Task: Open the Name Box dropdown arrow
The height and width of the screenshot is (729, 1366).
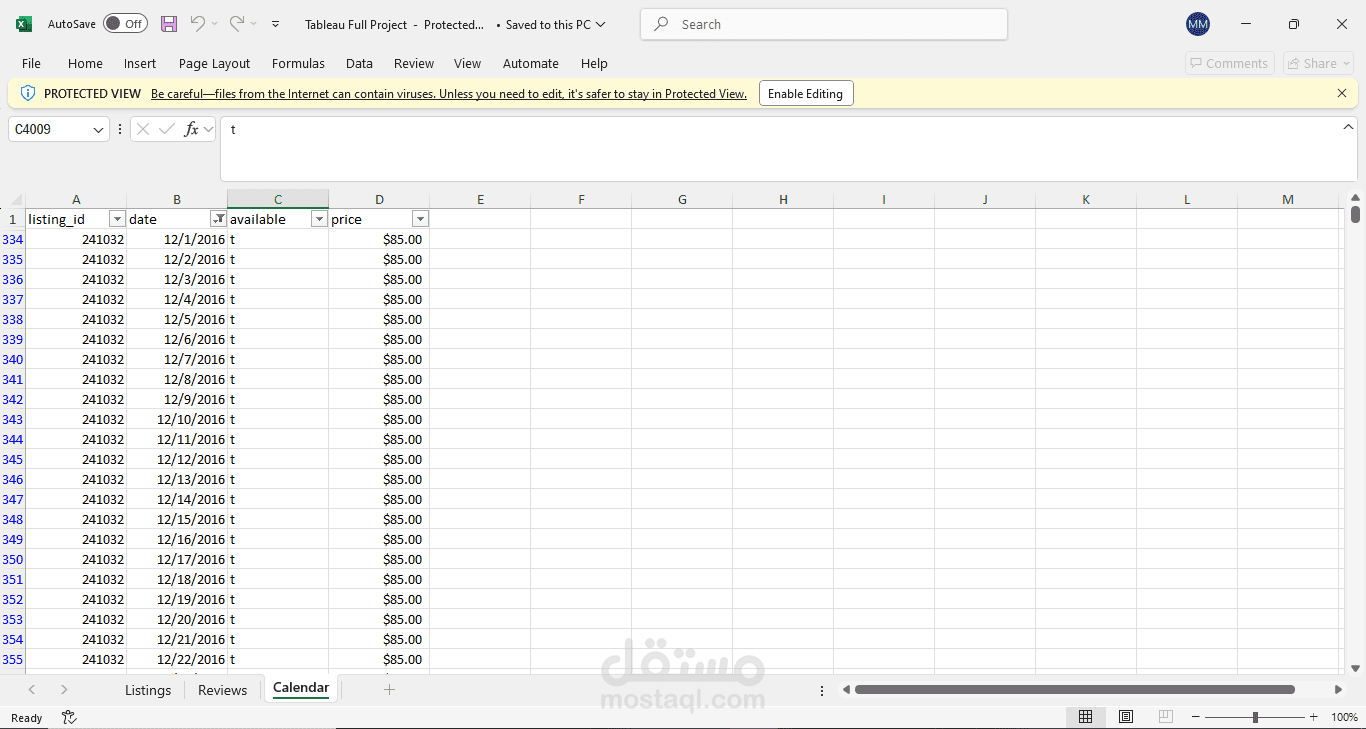Action: pos(98,129)
